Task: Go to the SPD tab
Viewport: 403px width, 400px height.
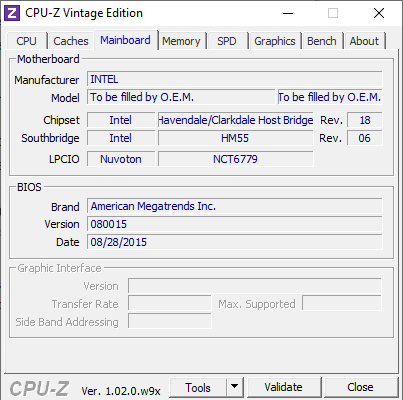Action: point(227,41)
